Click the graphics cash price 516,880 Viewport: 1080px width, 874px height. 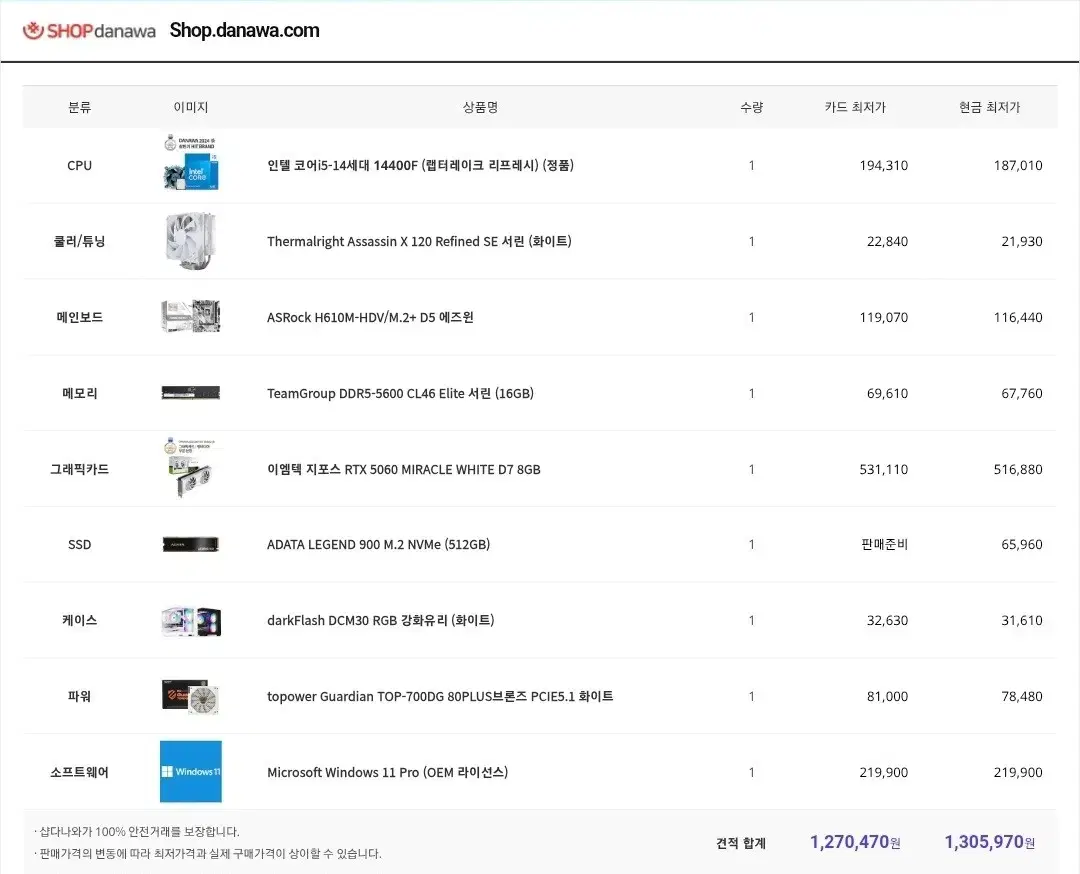click(1018, 469)
